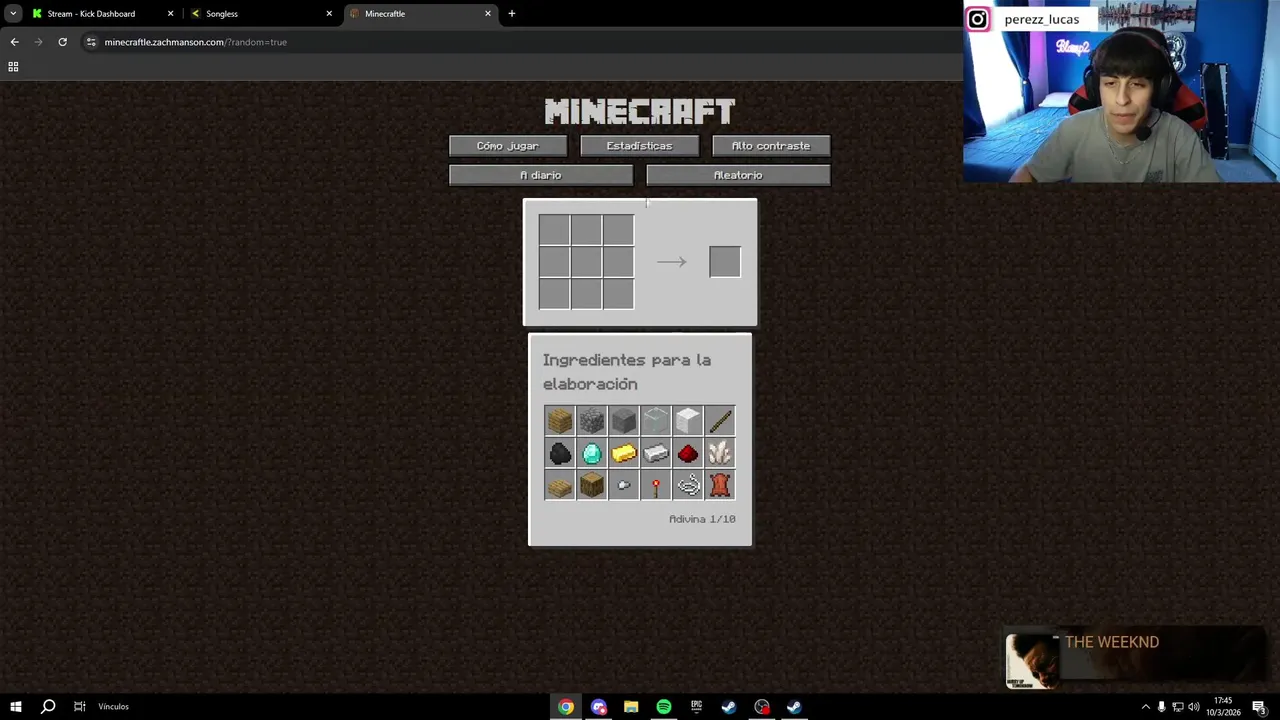Viewport: 1280px width, 720px height.
Task: Choose the string ingredient
Action: 688,485
